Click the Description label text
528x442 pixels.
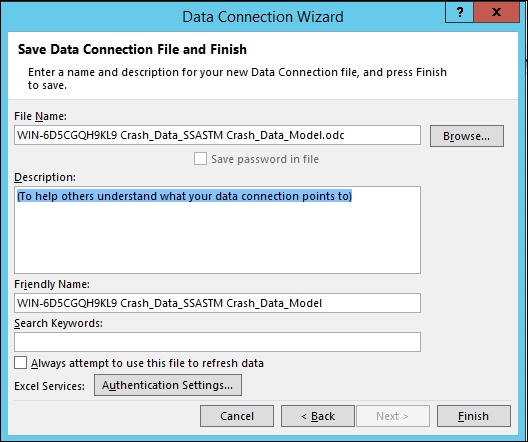pyautogui.click(x=45, y=177)
